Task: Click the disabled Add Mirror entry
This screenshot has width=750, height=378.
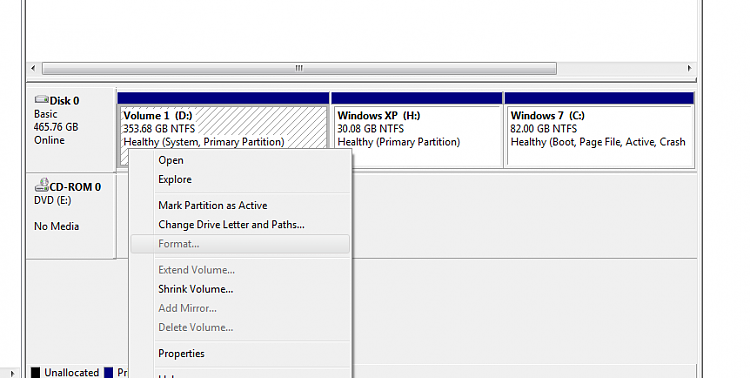Action: point(188,308)
